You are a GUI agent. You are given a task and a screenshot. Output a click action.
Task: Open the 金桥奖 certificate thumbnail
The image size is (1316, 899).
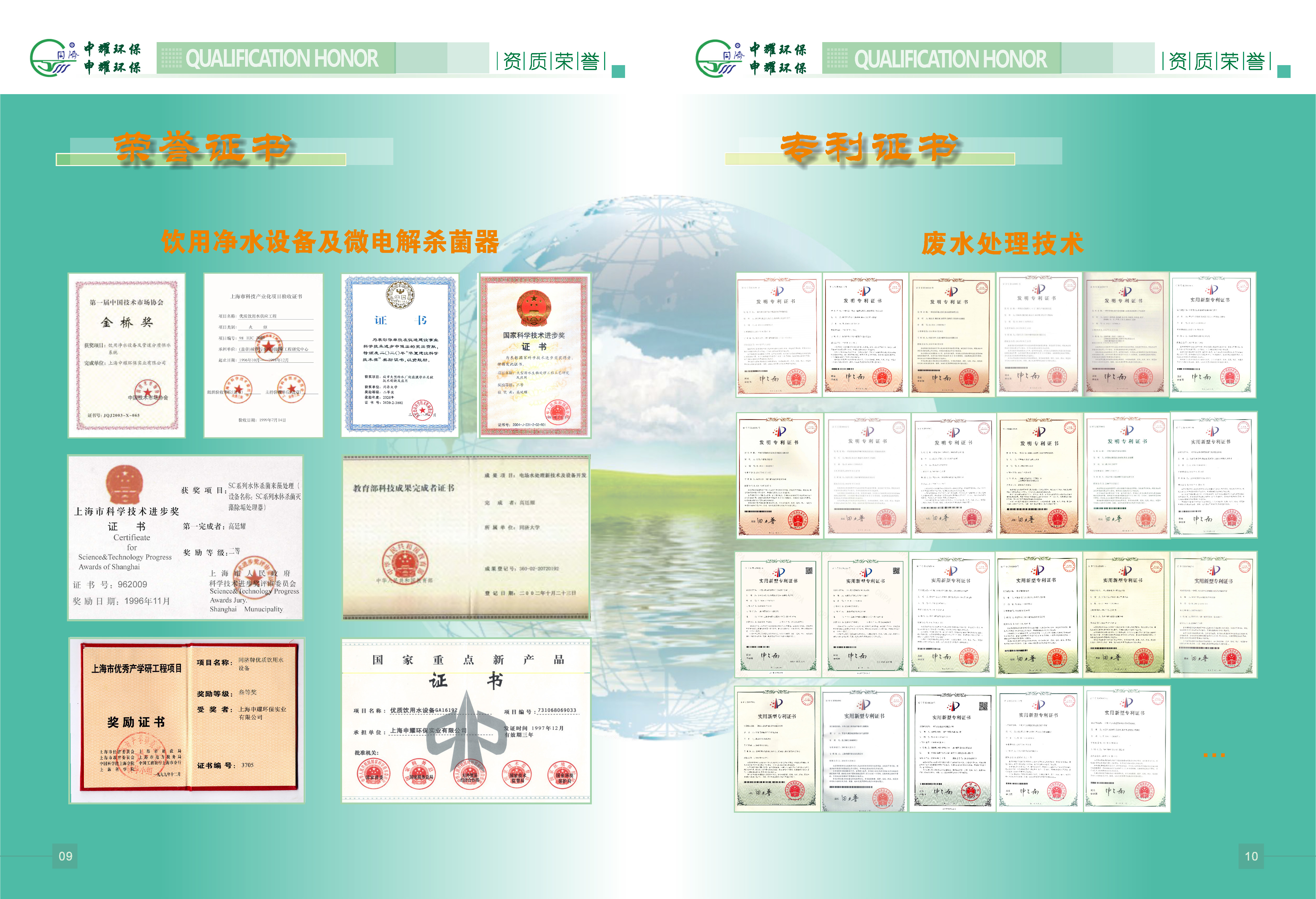coord(127,356)
